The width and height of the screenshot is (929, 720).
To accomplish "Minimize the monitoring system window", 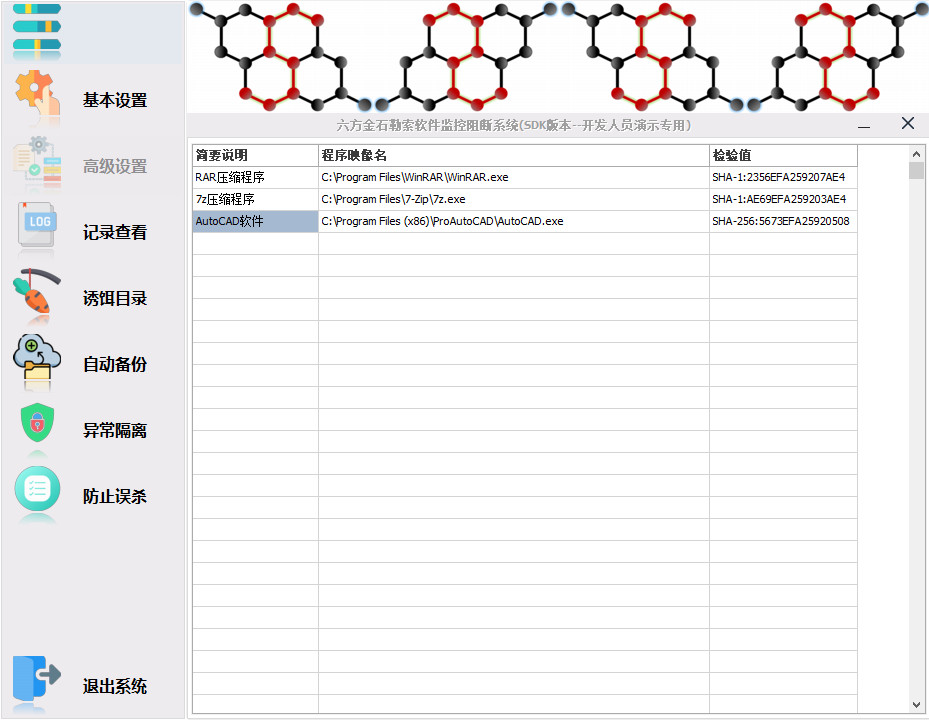I will [x=864, y=126].
